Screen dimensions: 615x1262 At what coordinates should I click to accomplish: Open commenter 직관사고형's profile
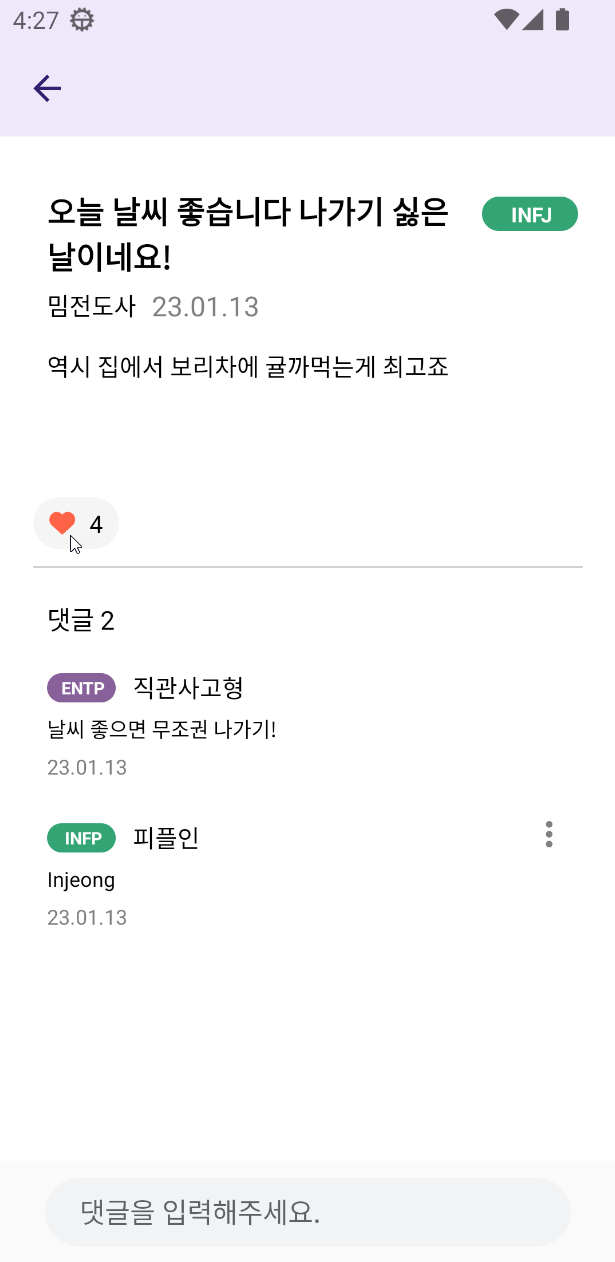click(188, 687)
